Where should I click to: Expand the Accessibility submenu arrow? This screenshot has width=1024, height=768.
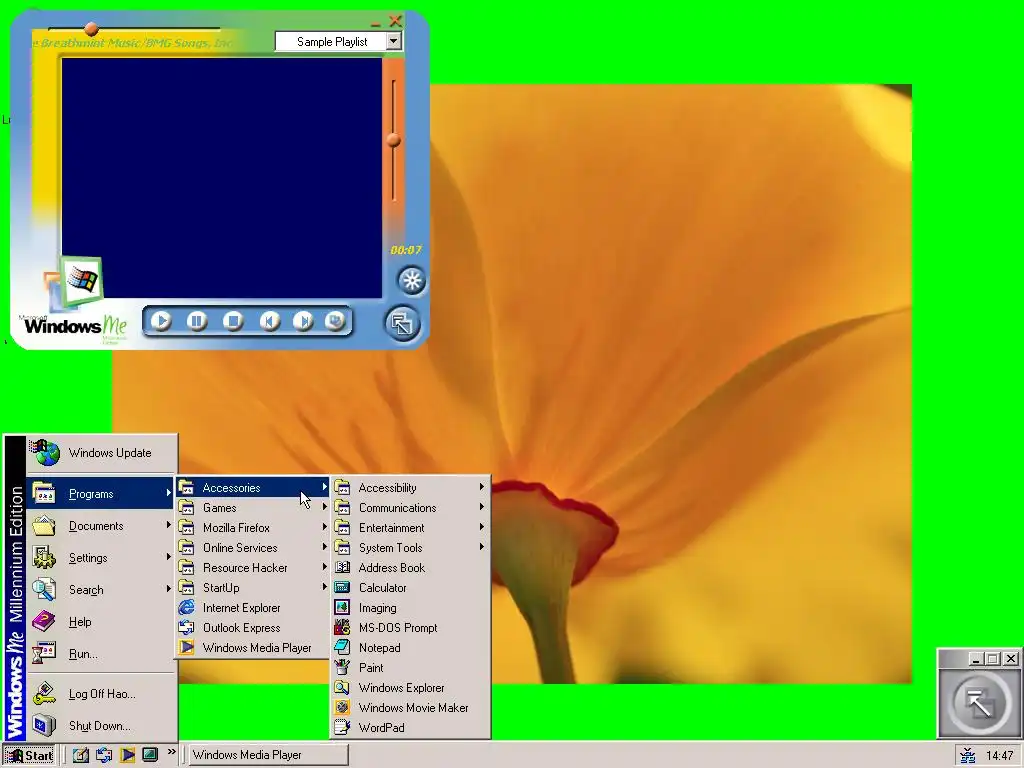pyautogui.click(x=482, y=487)
